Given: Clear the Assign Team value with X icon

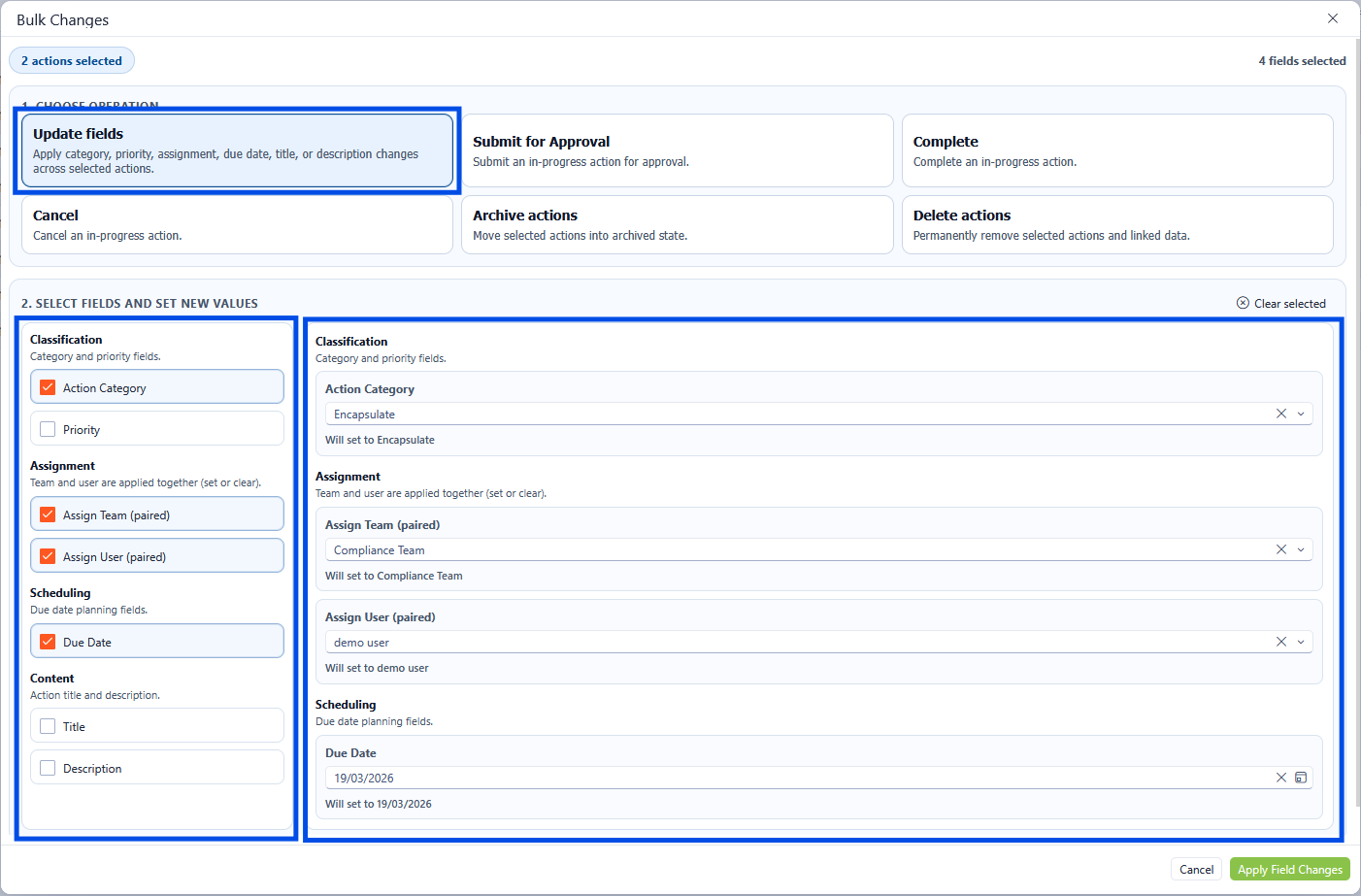Looking at the screenshot, I should (x=1280, y=549).
